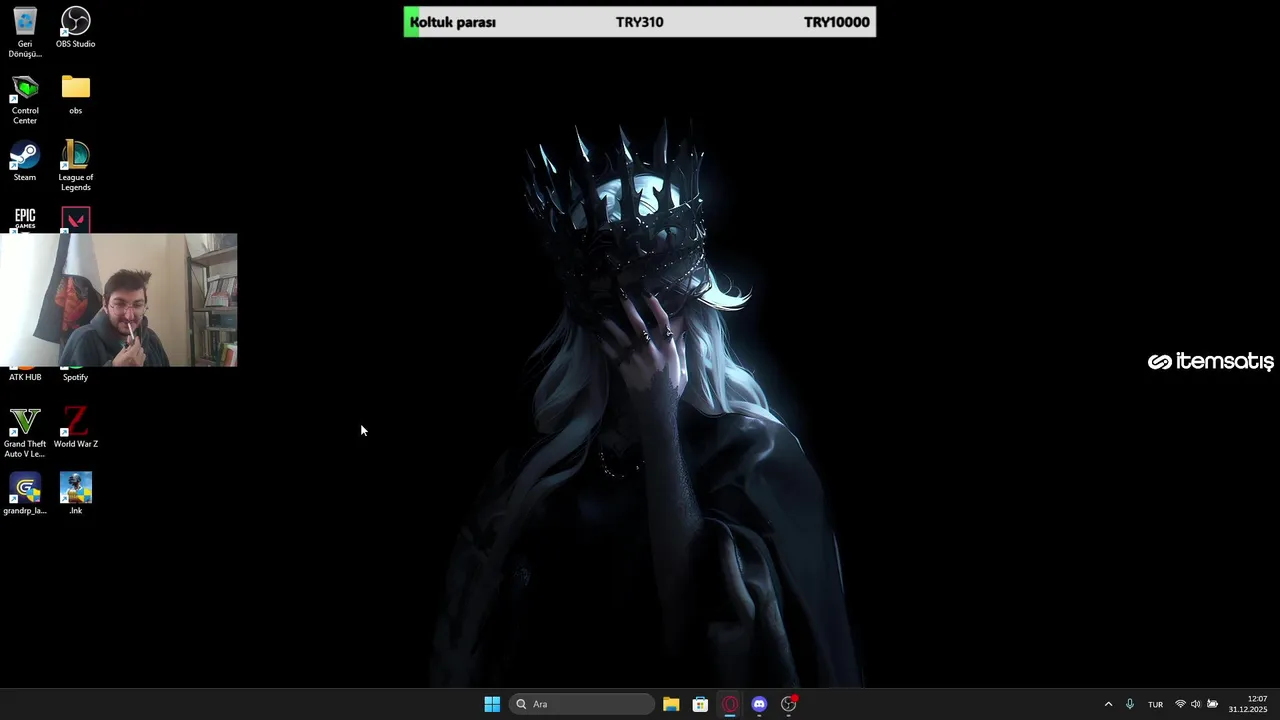
Task: Open Grand Theft Auto V shortcut
Action: [25, 433]
